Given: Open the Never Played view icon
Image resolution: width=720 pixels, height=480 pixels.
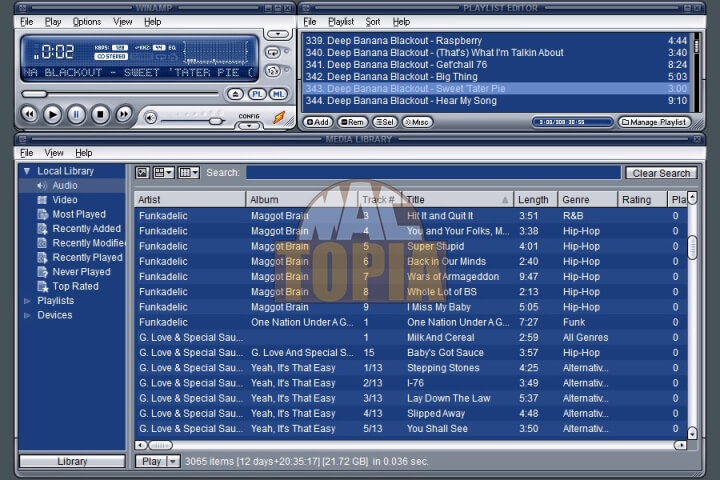Looking at the screenshot, I should [42, 272].
